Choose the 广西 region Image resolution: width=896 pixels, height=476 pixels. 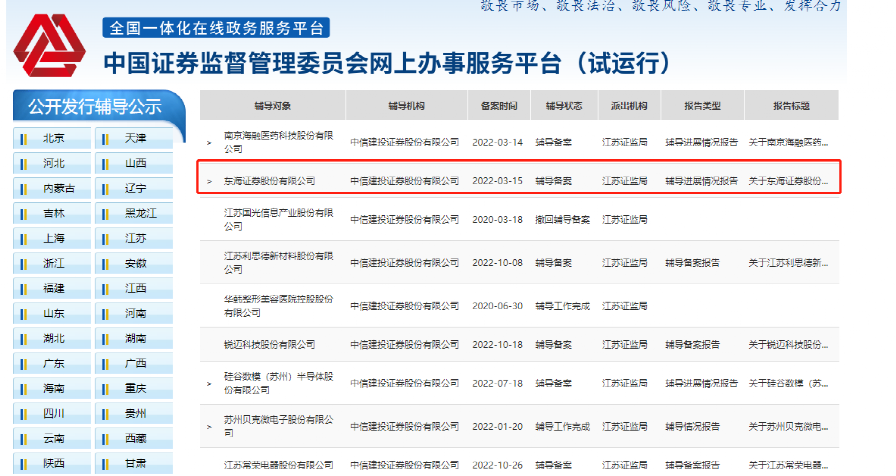[x=134, y=363]
